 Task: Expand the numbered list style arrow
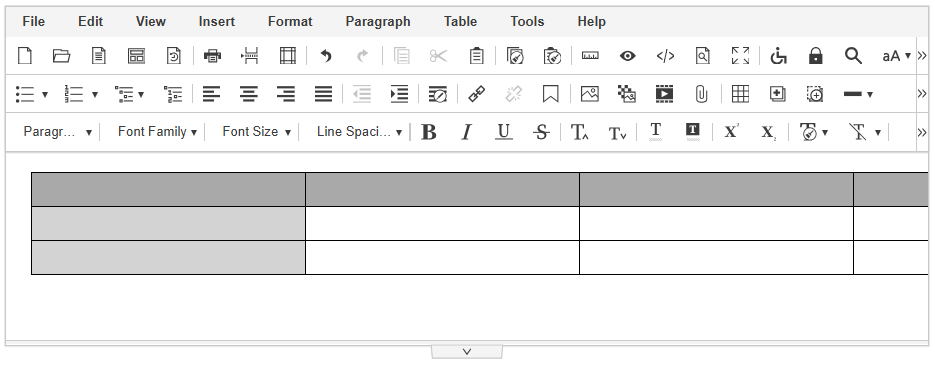coord(95,94)
